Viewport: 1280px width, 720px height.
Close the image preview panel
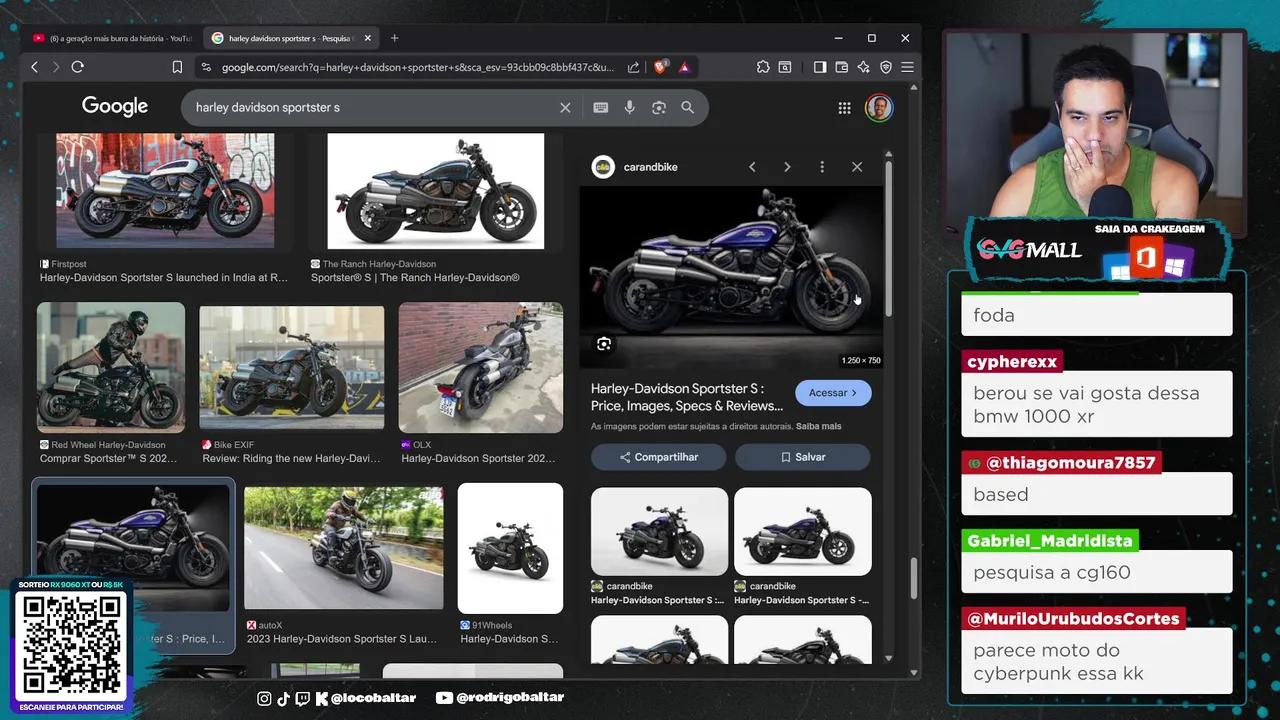point(857,167)
